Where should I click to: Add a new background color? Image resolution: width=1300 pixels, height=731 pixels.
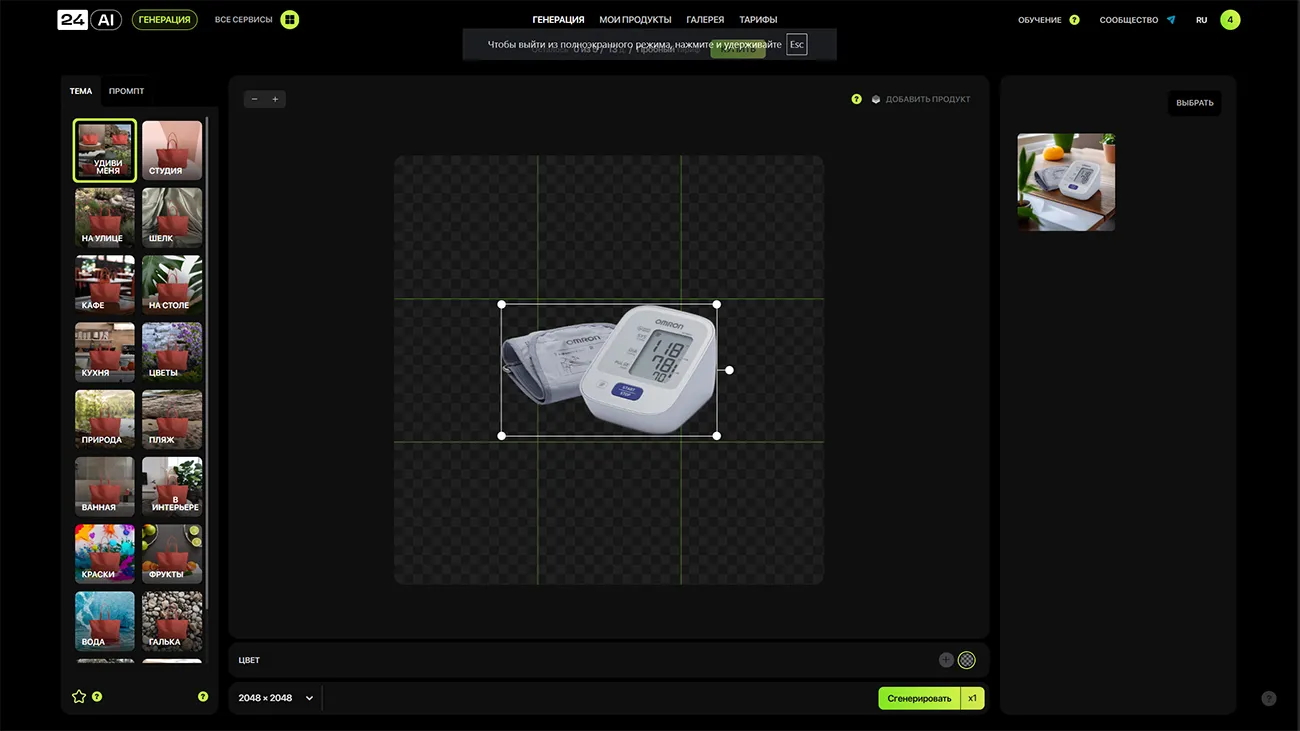pos(946,660)
